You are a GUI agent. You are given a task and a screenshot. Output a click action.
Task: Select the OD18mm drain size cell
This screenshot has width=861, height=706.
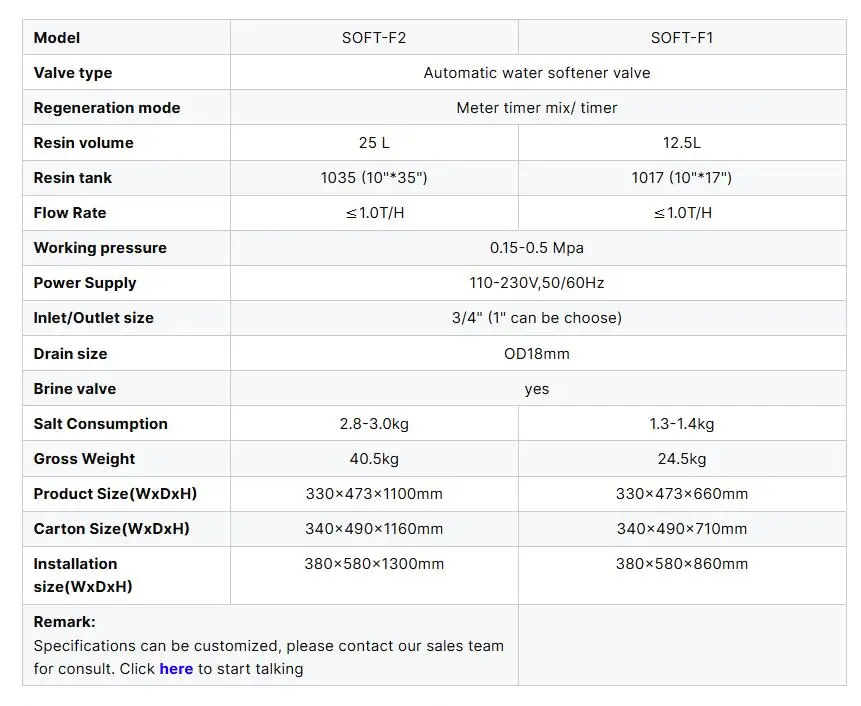point(537,354)
